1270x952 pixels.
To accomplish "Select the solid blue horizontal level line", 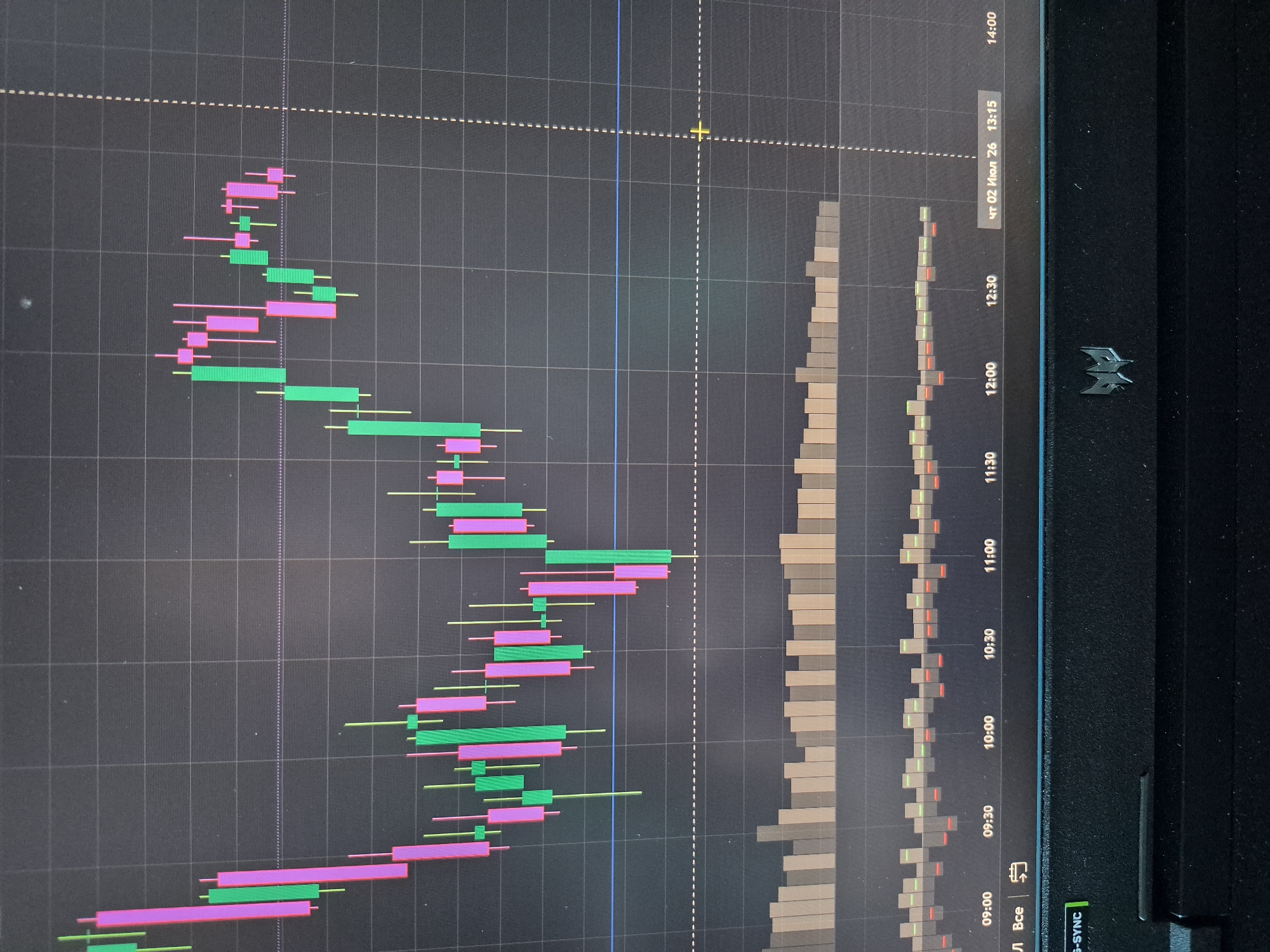I will [615, 476].
